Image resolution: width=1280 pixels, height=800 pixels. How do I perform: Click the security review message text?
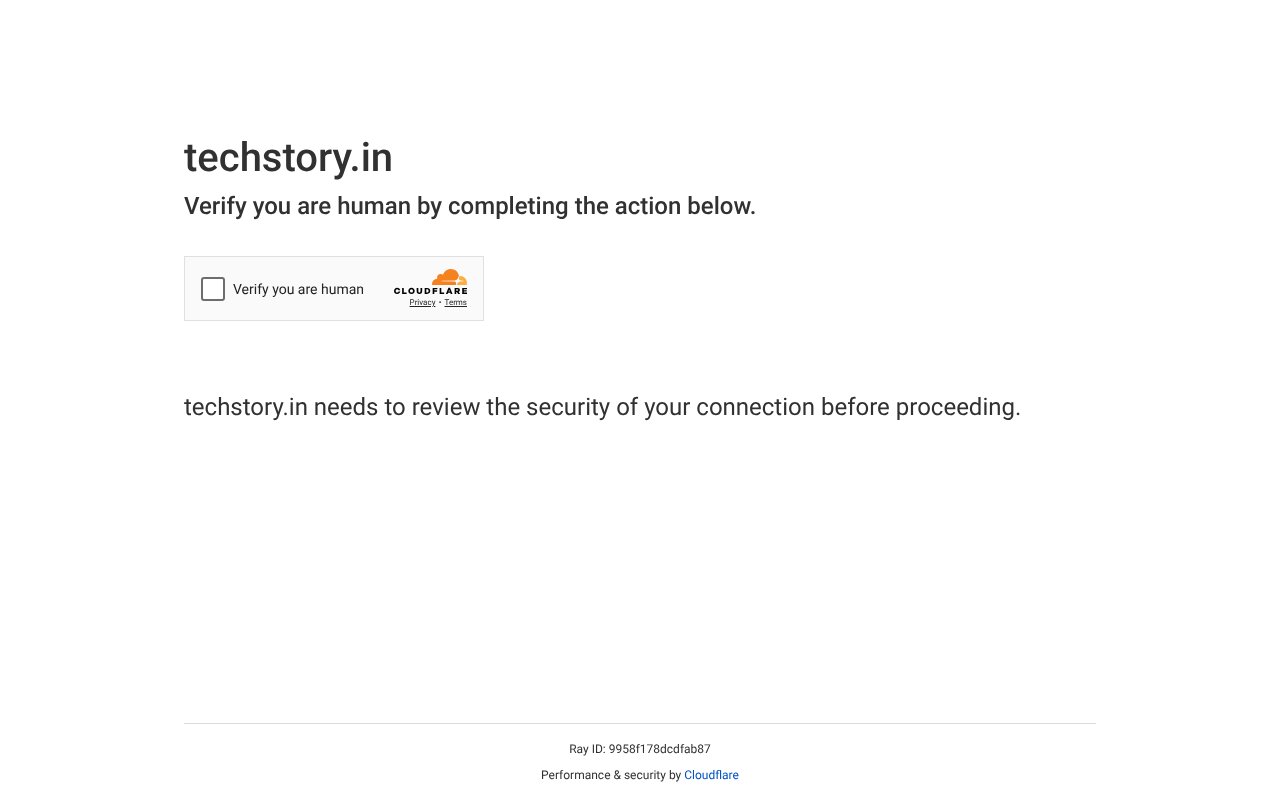click(x=602, y=407)
